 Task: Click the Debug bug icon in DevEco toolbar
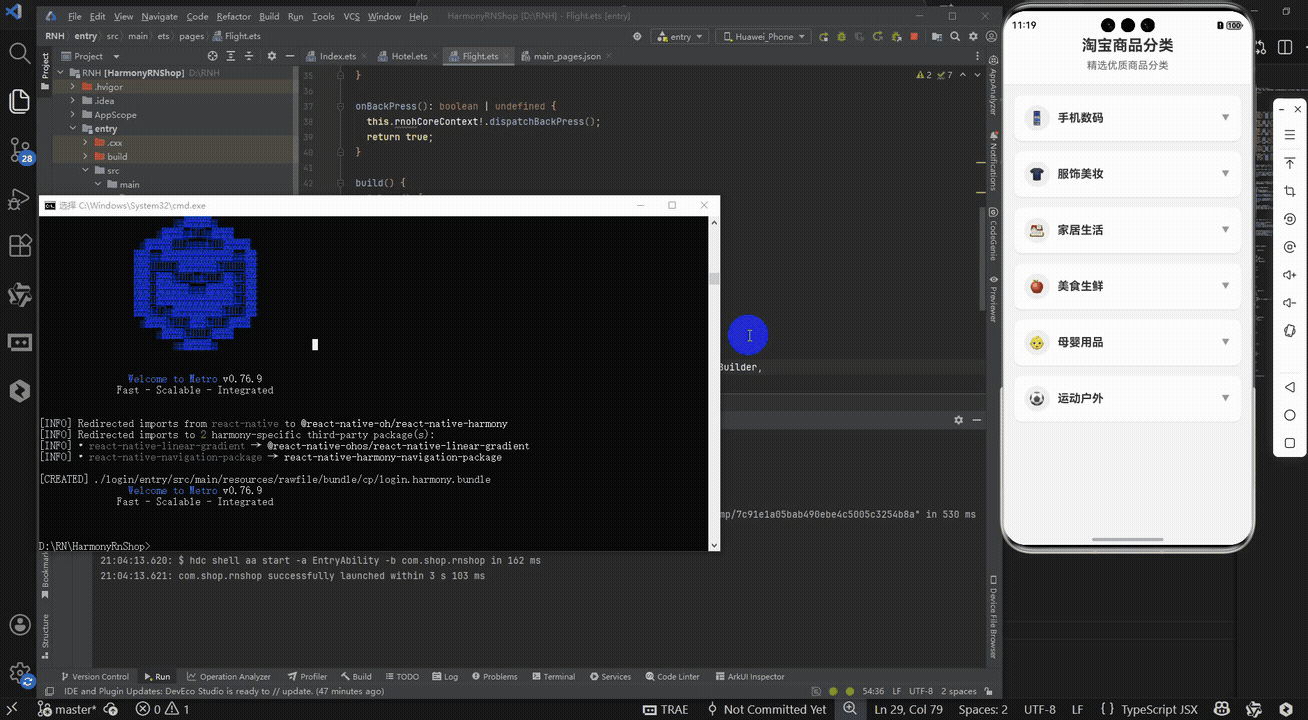[841, 36]
